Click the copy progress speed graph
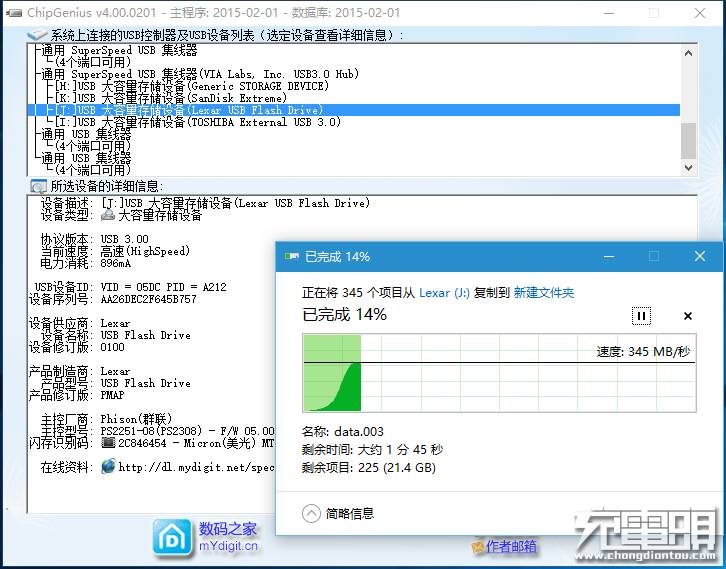The width and height of the screenshot is (726, 569). click(x=499, y=373)
